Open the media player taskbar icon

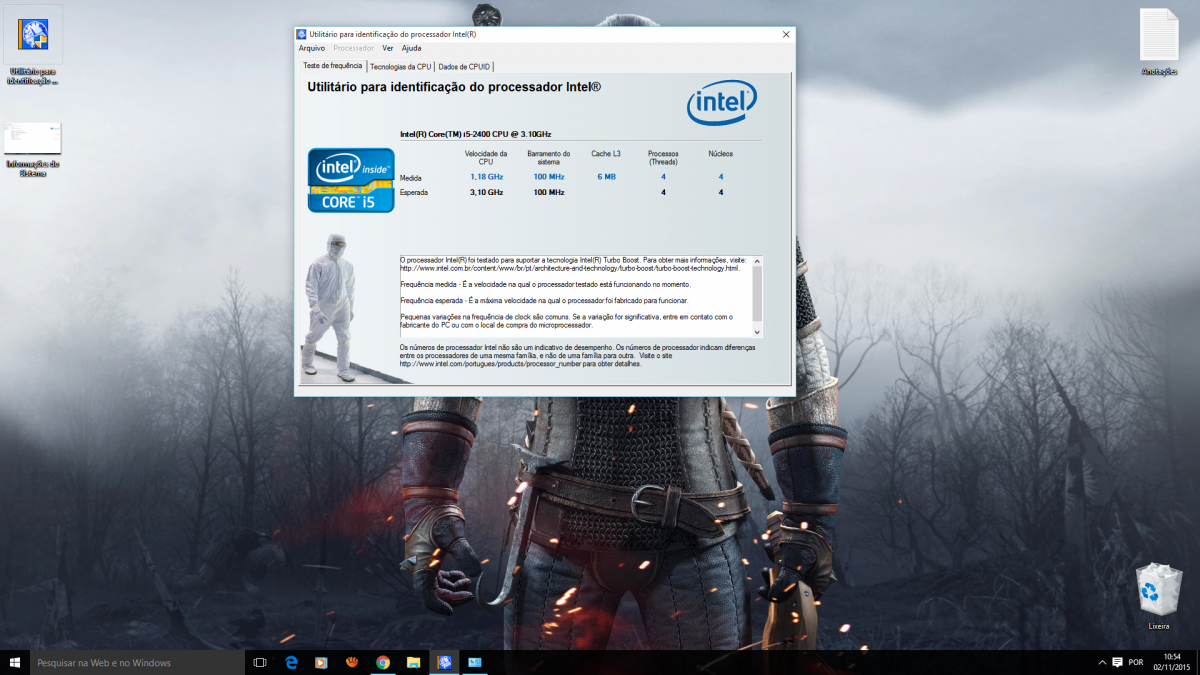tap(321, 662)
